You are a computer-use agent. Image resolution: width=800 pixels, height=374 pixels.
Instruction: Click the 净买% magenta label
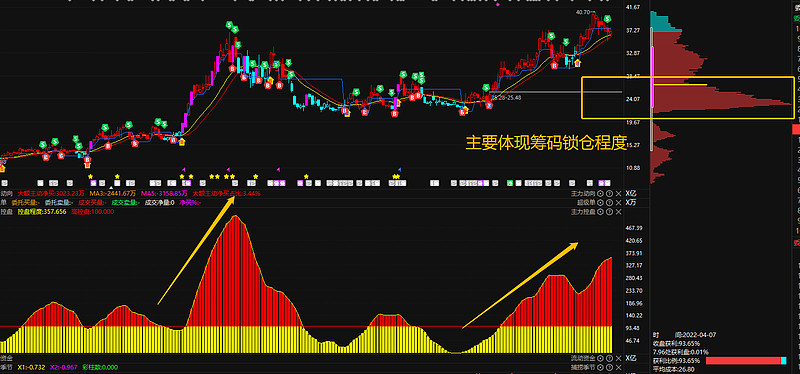[189, 203]
